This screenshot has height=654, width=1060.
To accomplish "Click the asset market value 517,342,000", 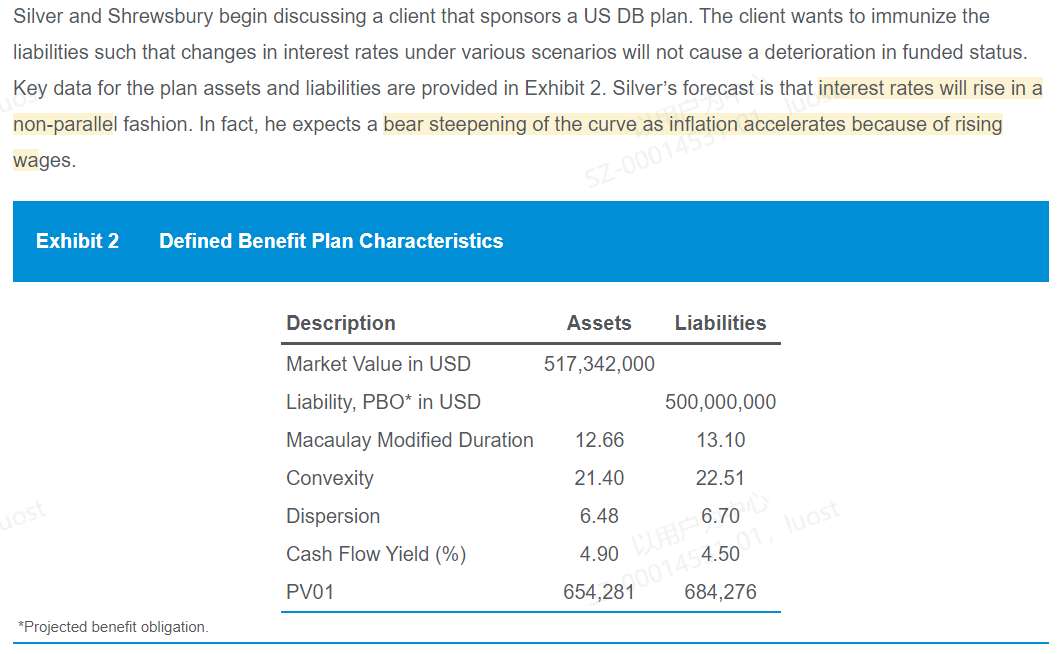I will 599,364.
